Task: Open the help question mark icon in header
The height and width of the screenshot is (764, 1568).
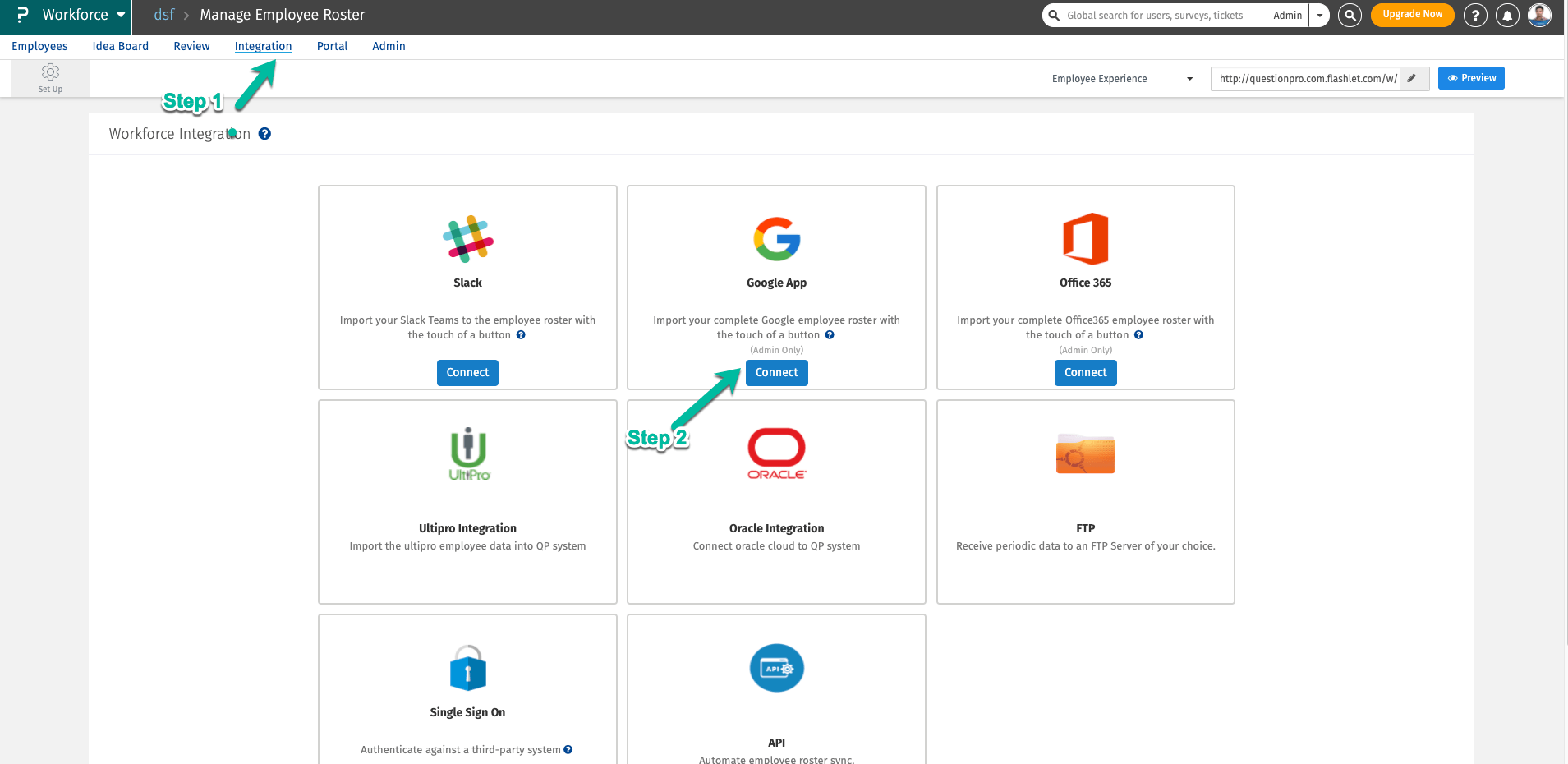Action: tap(1475, 16)
